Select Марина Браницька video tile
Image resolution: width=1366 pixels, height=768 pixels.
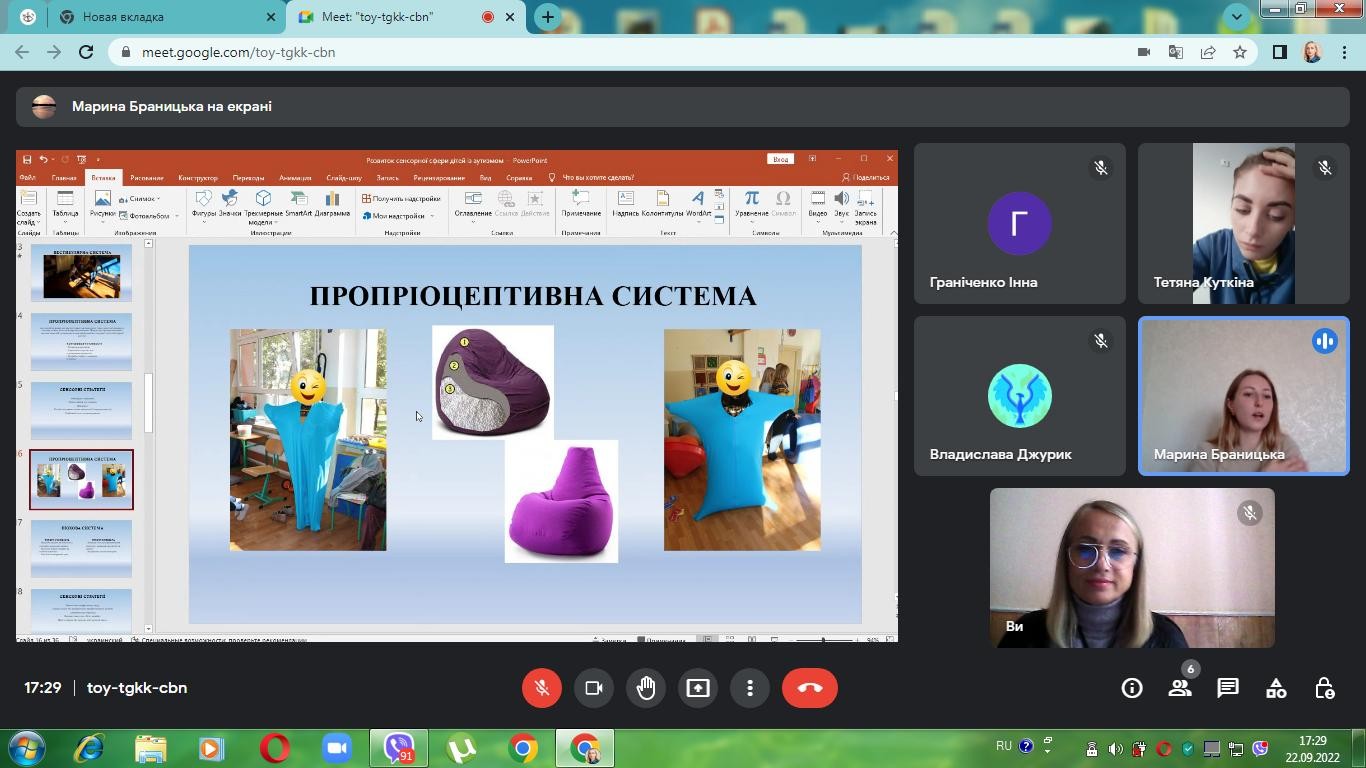coord(1243,396)
